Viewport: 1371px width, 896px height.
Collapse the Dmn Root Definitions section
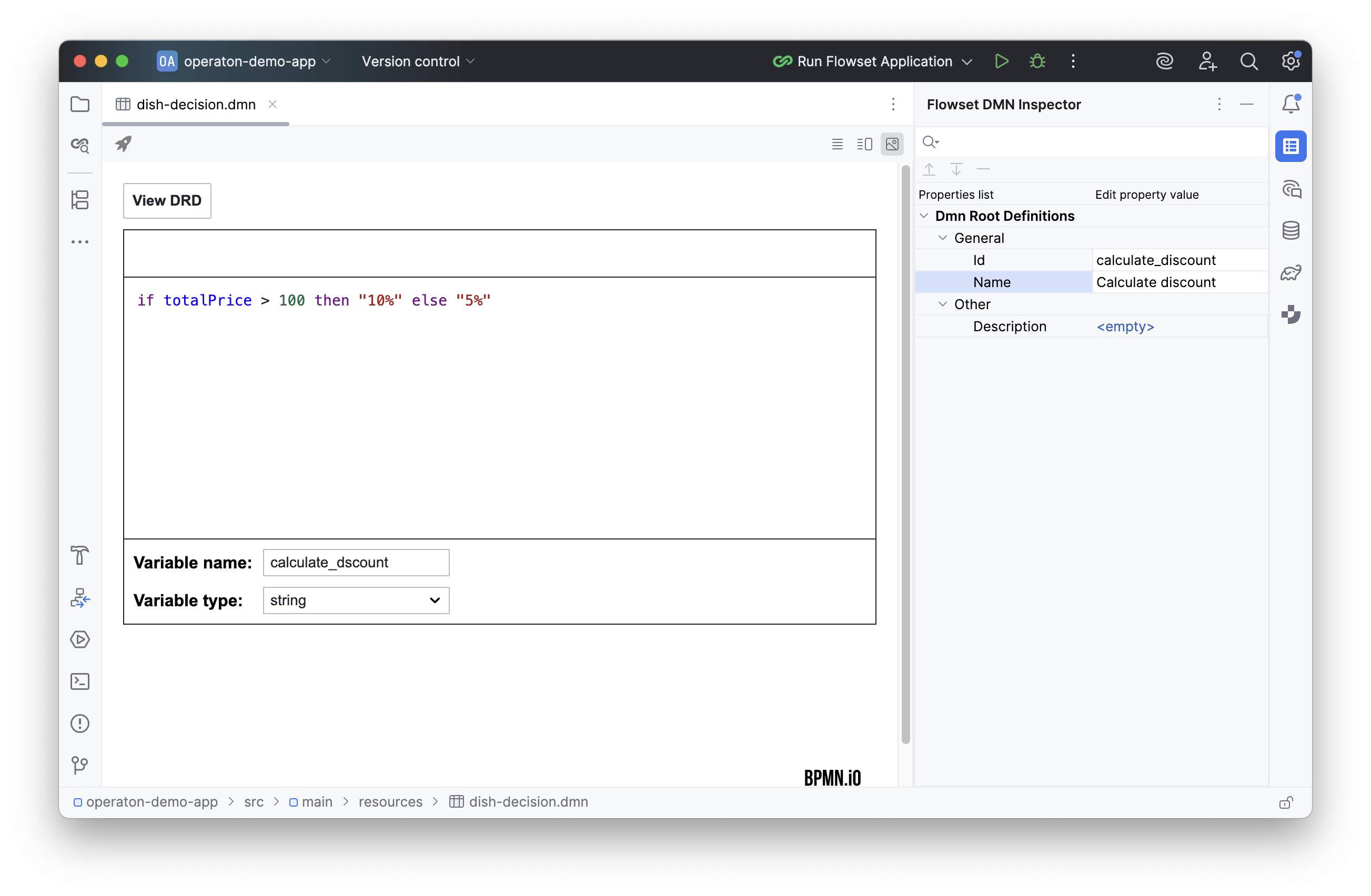(924, 216)
